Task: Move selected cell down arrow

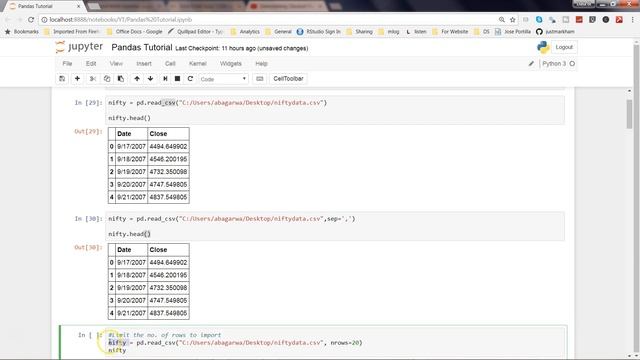Action: (x=151, y=79)
